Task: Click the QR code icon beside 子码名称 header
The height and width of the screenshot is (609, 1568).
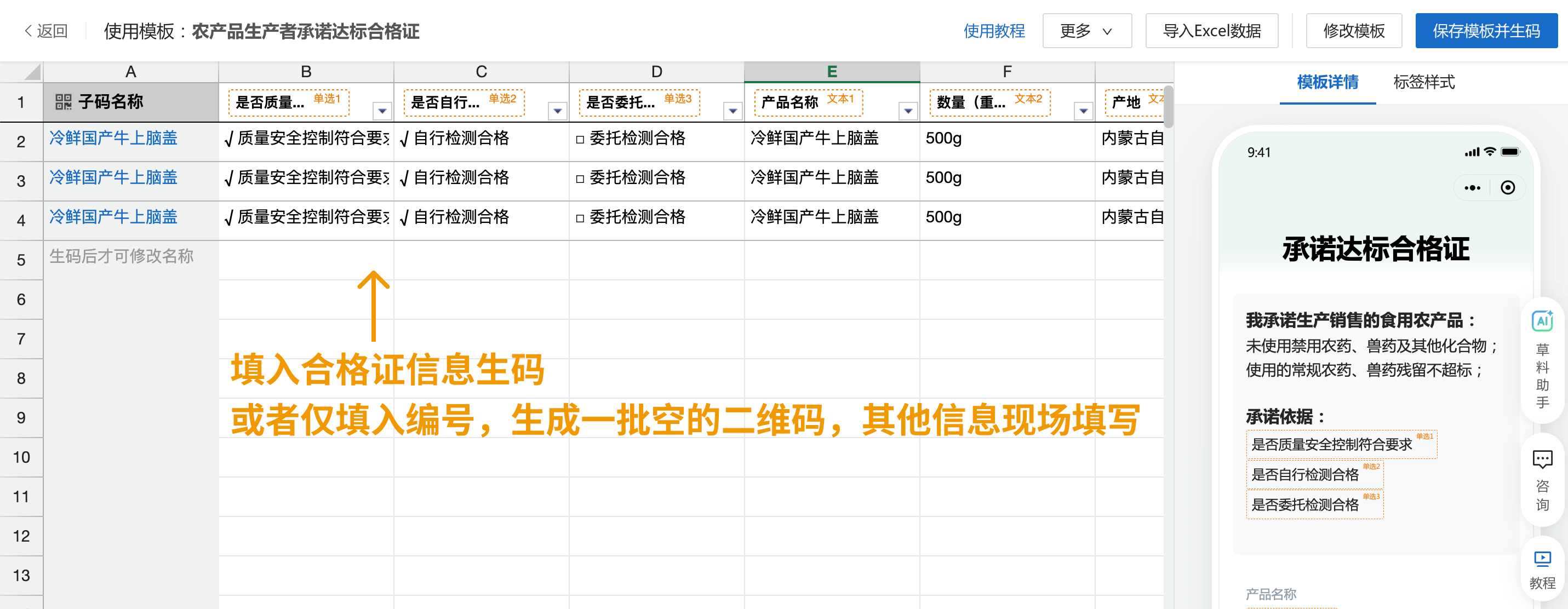Action: [64, 102]
